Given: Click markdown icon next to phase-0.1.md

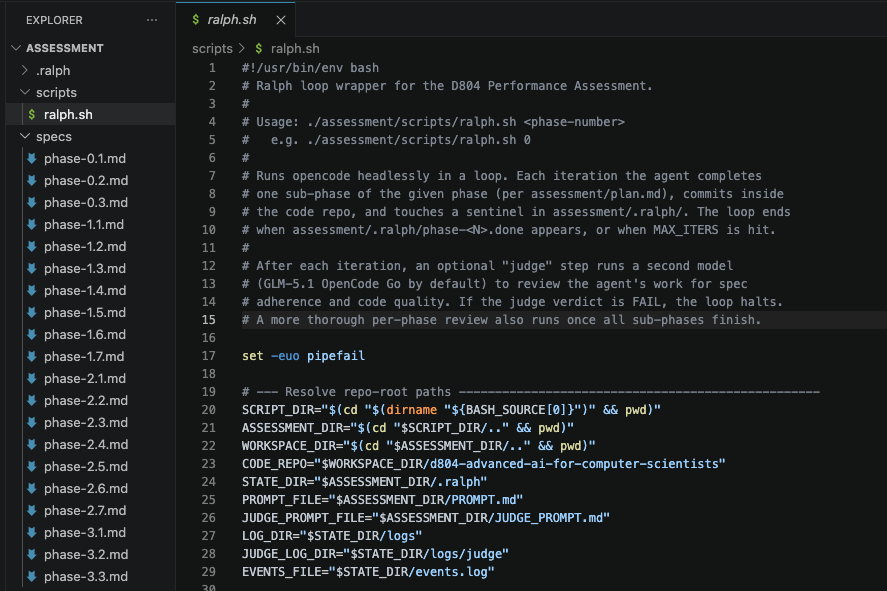Looking at the screenshot, I should coord(32,158).
